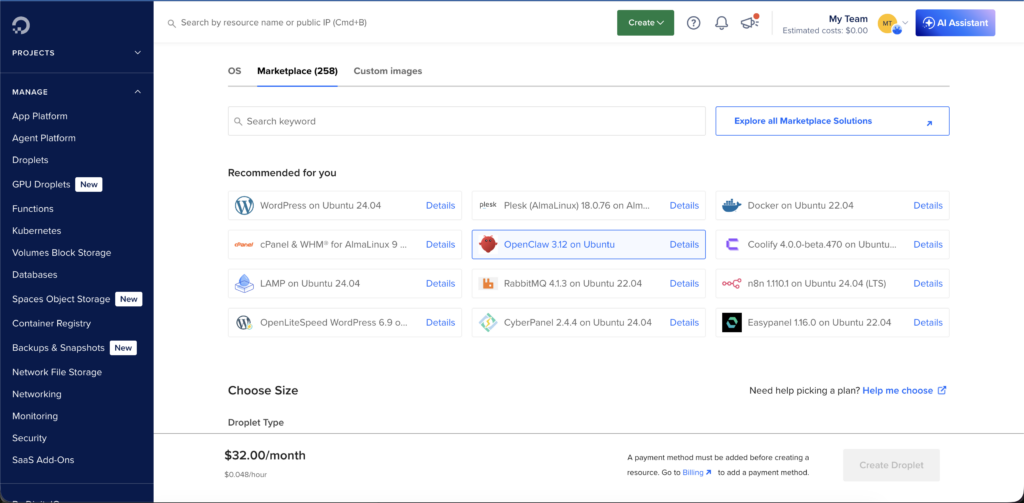This screenshot has width=1024, height=503.
Task: Click the Create Droplet button
Action: [891, 465]
